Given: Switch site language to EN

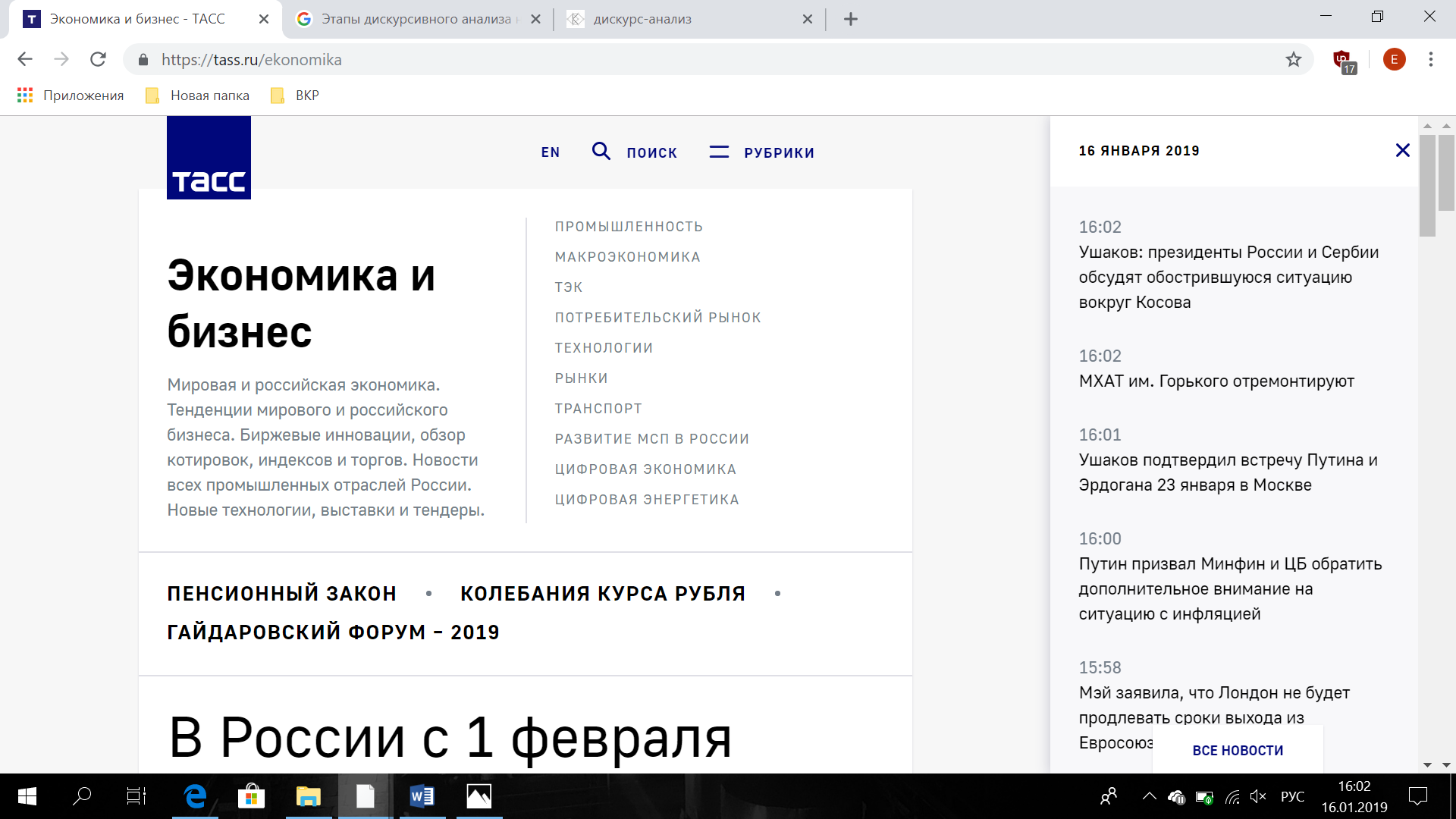Looking at the screenshot, I should [551, 152].
